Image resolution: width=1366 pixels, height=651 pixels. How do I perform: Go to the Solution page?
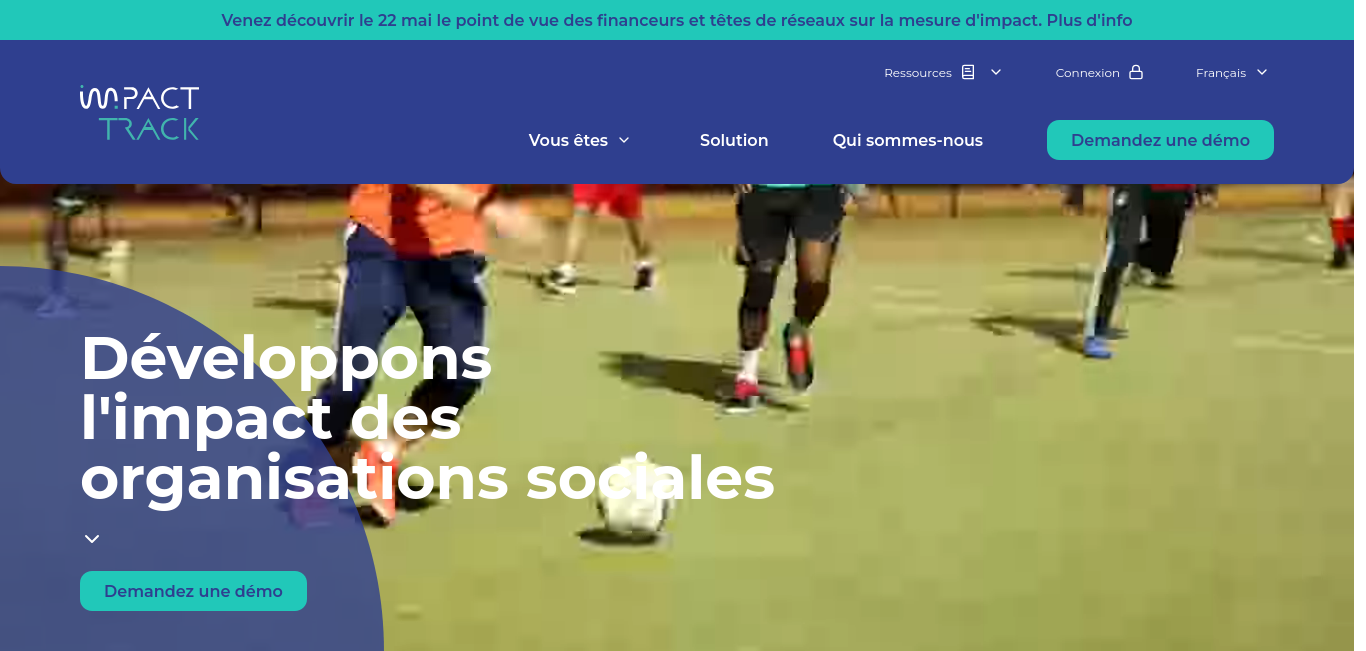tap(734, 140)
